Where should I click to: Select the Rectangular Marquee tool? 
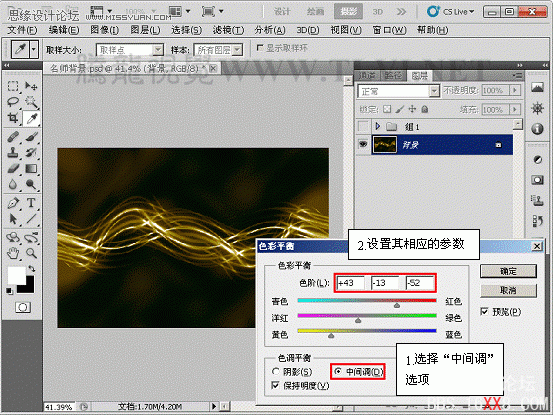point(13,86)
